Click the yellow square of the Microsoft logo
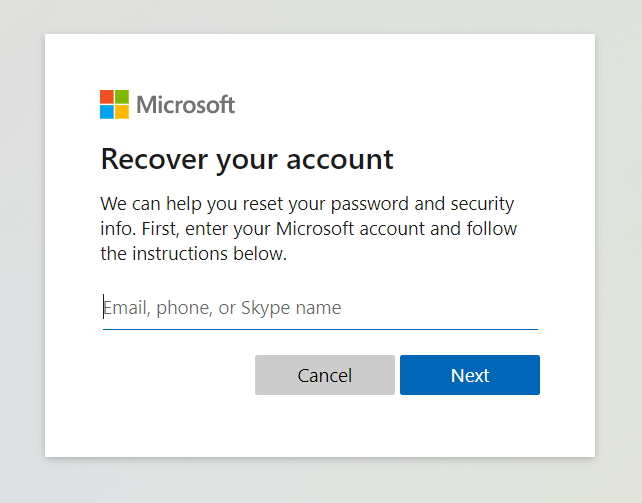 (122, 112)
